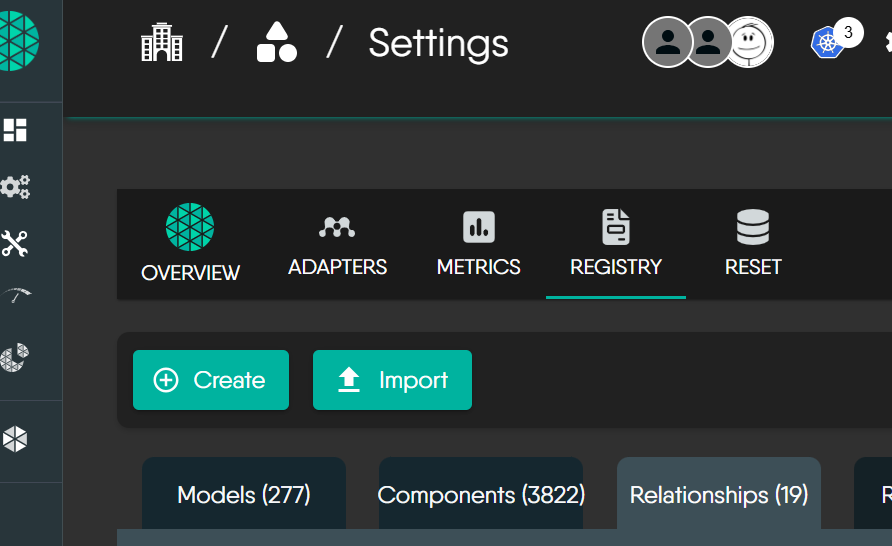Open Kubernetes contexts icon with badge 3
The image size is (892, 546).
(827, 42)
